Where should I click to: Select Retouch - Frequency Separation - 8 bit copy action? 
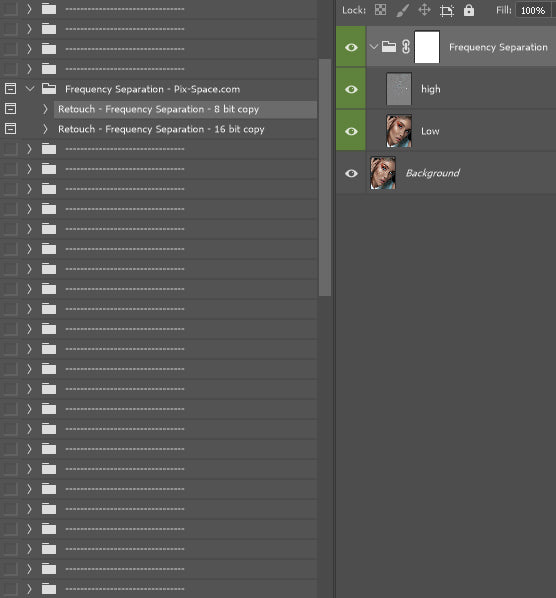point(158,109)
